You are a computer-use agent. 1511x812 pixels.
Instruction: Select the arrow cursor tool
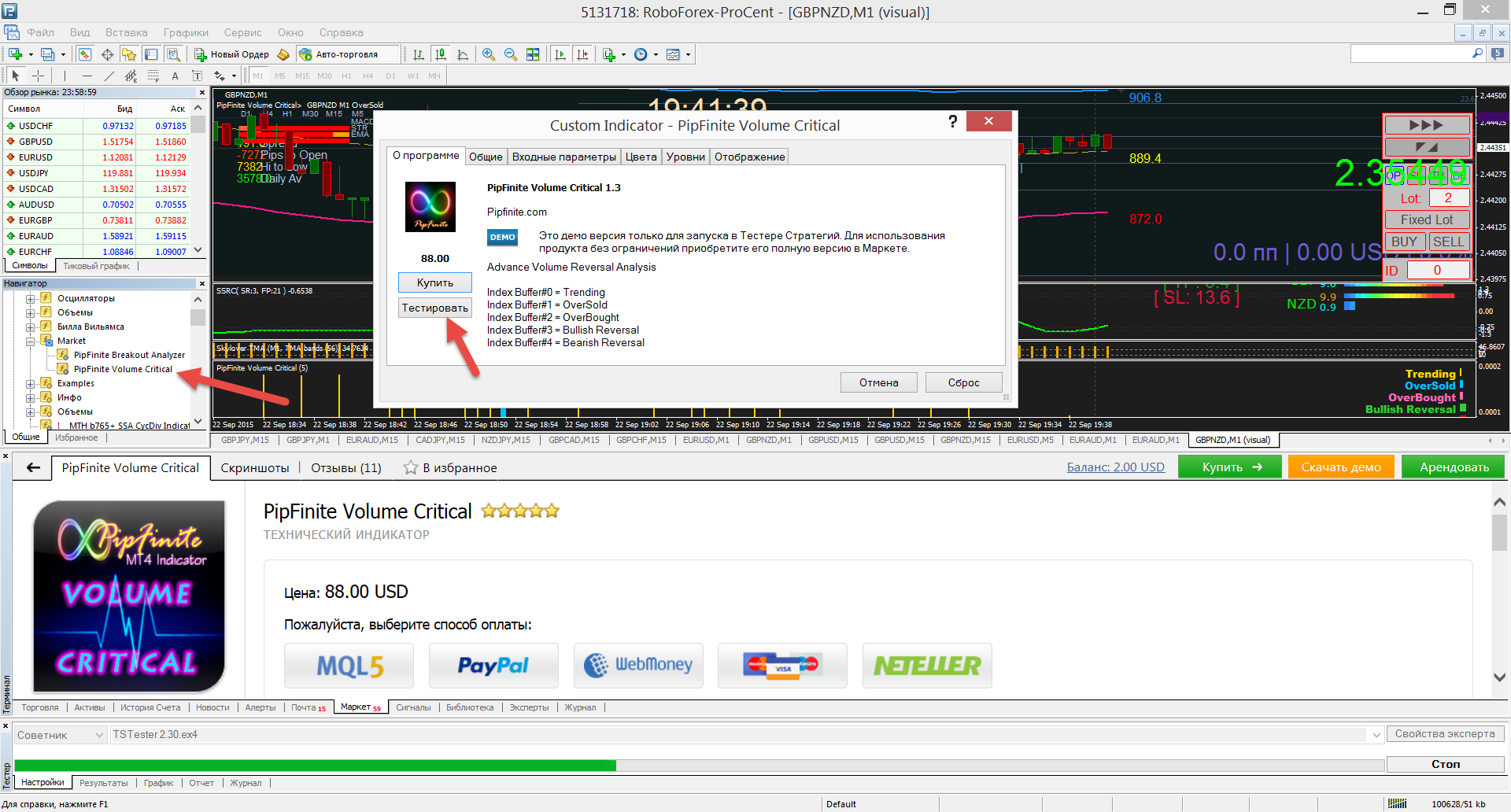point(15,76)
